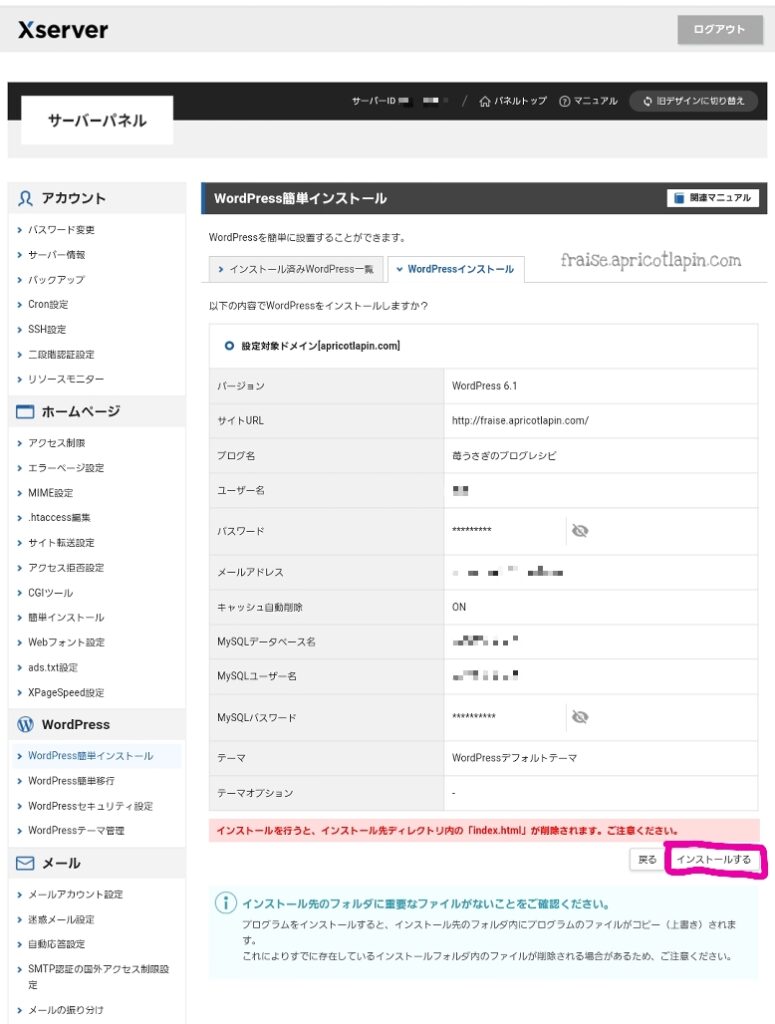Viewport: 775px width, 1024px height.
Task: Open WordPressセキュリティ設定 in sidebar
Action: 90,805
